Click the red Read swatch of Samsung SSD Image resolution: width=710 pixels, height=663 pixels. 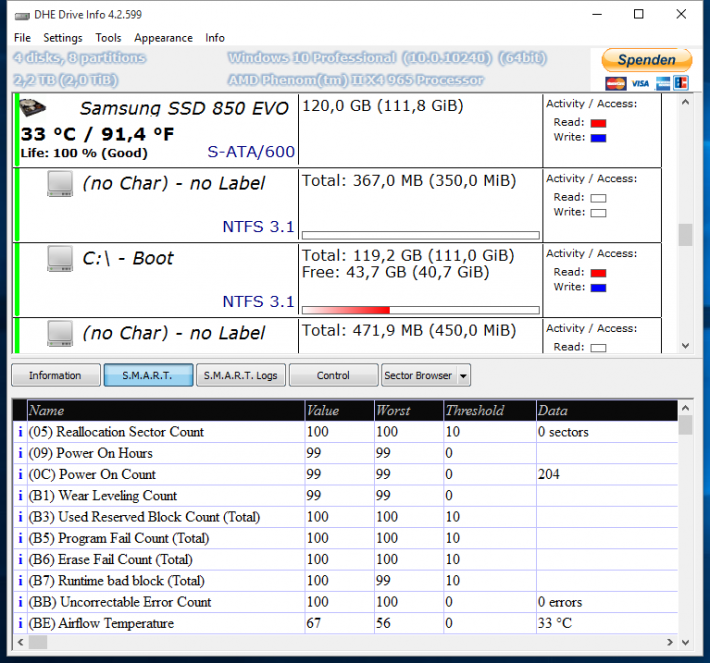(598, 123)
